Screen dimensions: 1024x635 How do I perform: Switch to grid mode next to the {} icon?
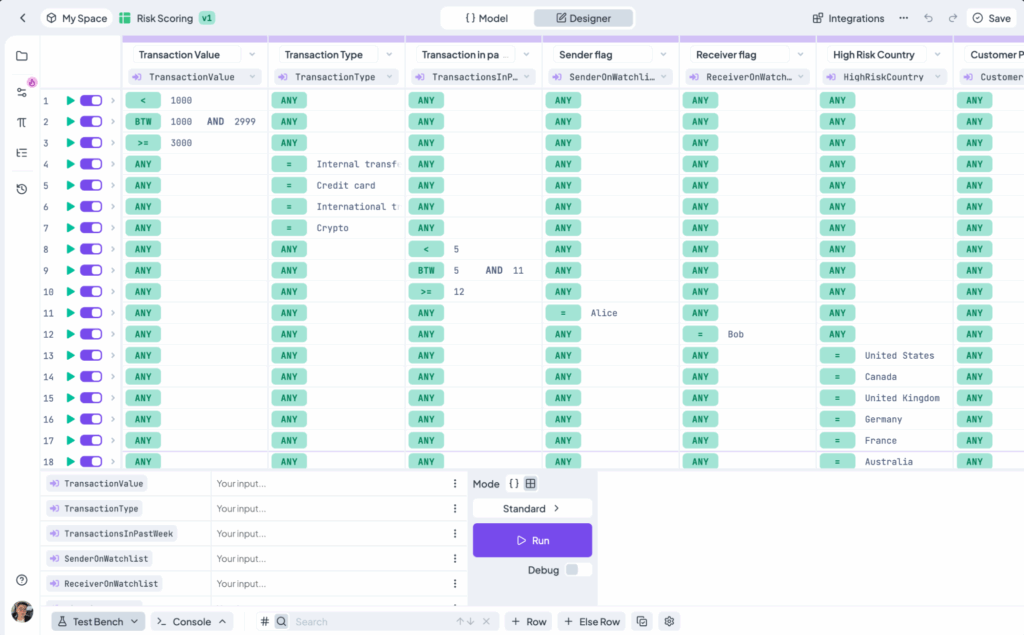tap(530, 484)
